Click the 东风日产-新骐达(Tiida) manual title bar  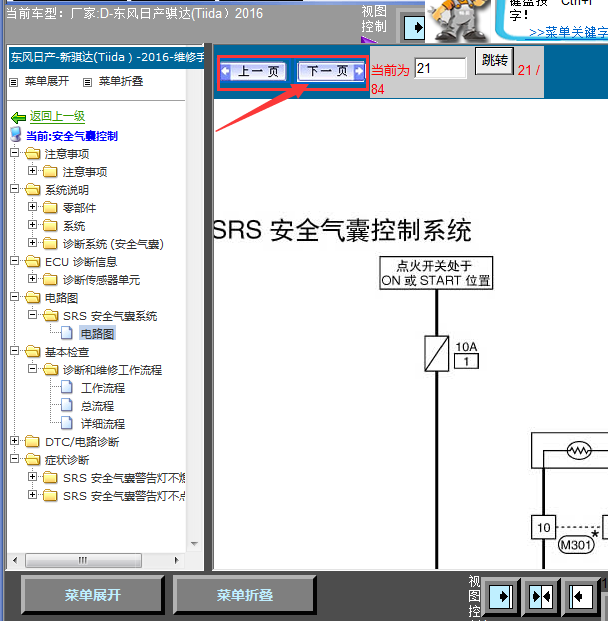point(107,58)
